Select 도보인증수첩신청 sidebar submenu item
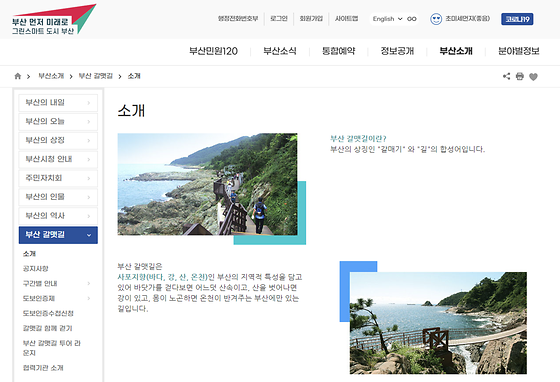This screenshot has width=560, height=382. coord(48,313)
